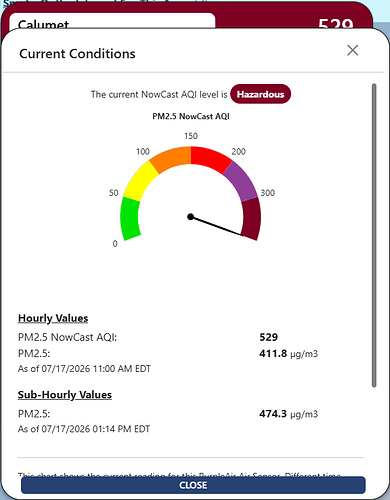
Task: Click the yellow gauge segment
Action: 140,181
